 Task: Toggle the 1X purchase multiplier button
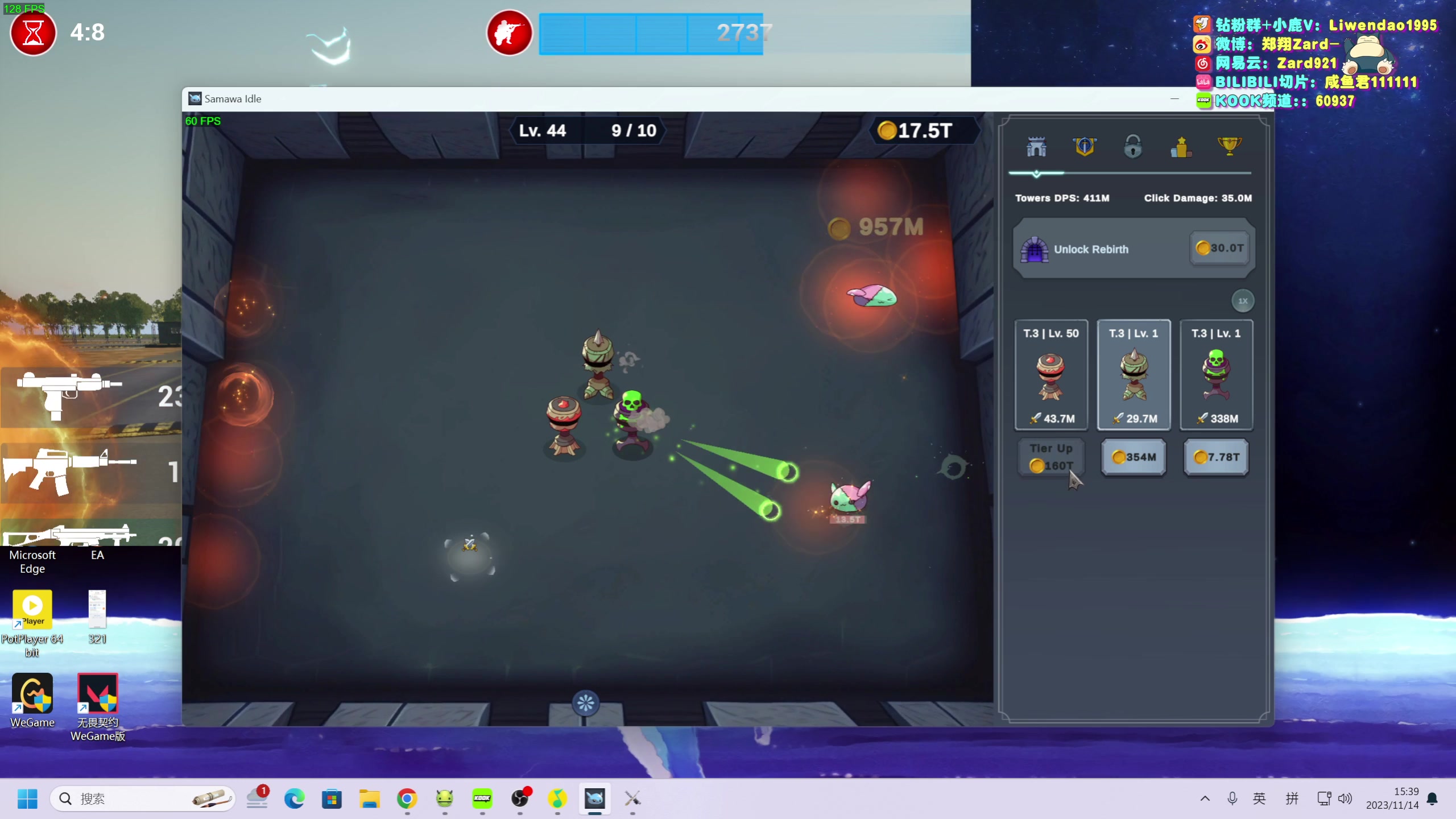click(x=1243, y=301)
